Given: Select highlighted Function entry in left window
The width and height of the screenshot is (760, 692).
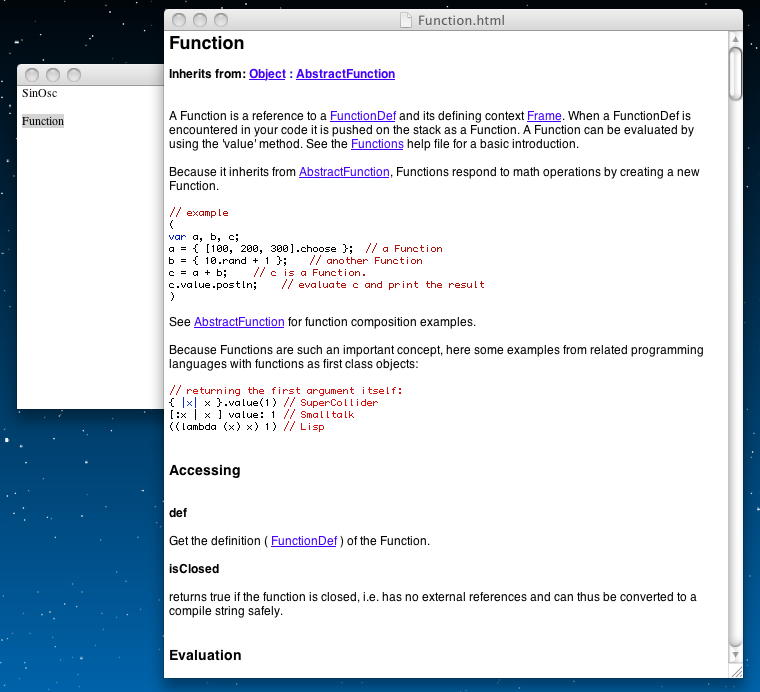Looking at the screenshot, I should point(43,121).
